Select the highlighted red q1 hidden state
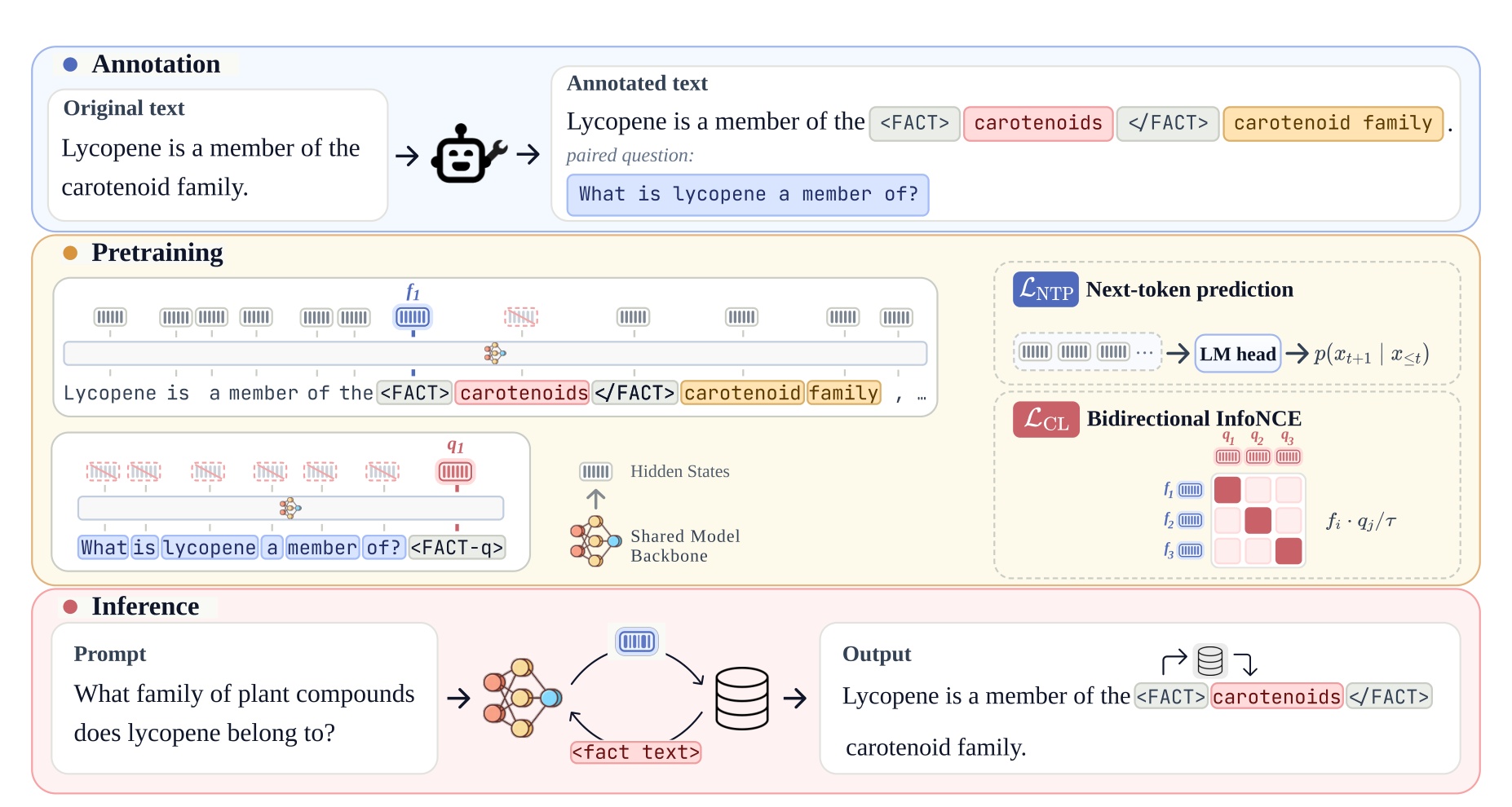 (455, 471)
